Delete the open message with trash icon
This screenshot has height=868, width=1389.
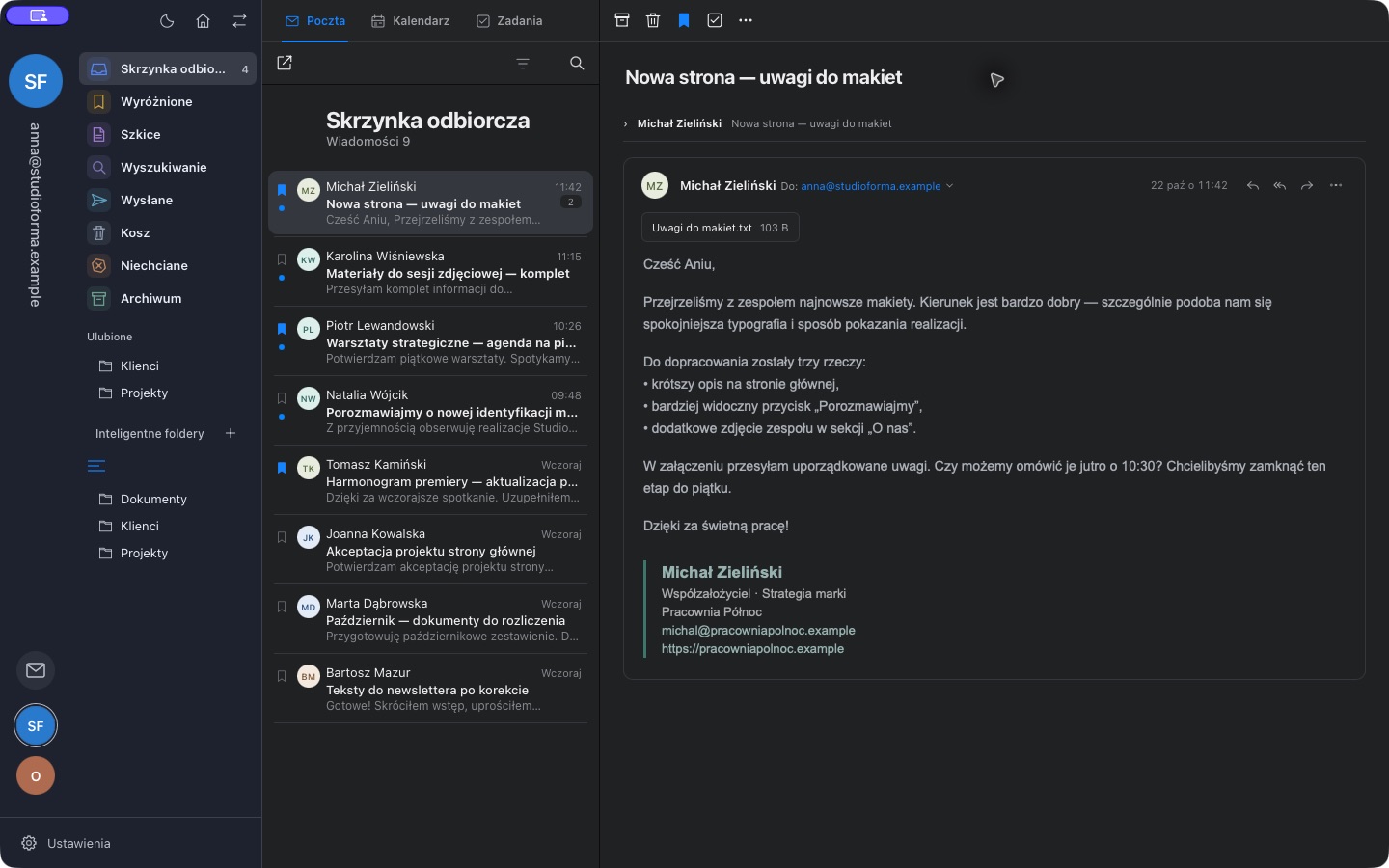tap(653, 20)
